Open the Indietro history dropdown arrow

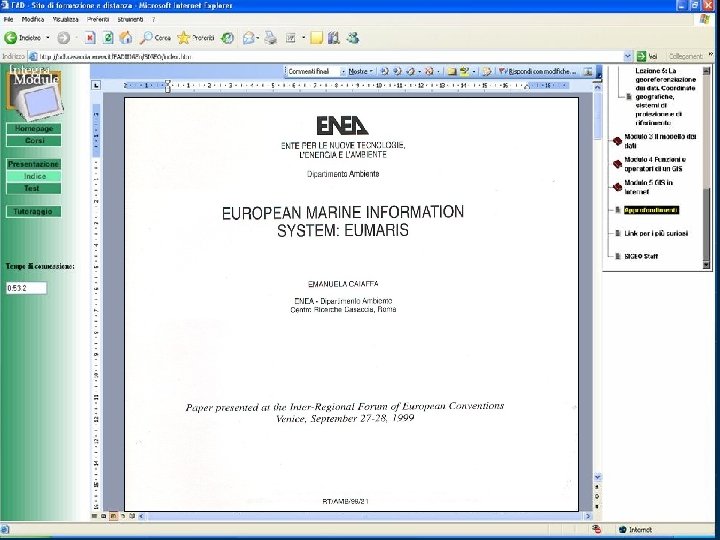tap(47, 38)
